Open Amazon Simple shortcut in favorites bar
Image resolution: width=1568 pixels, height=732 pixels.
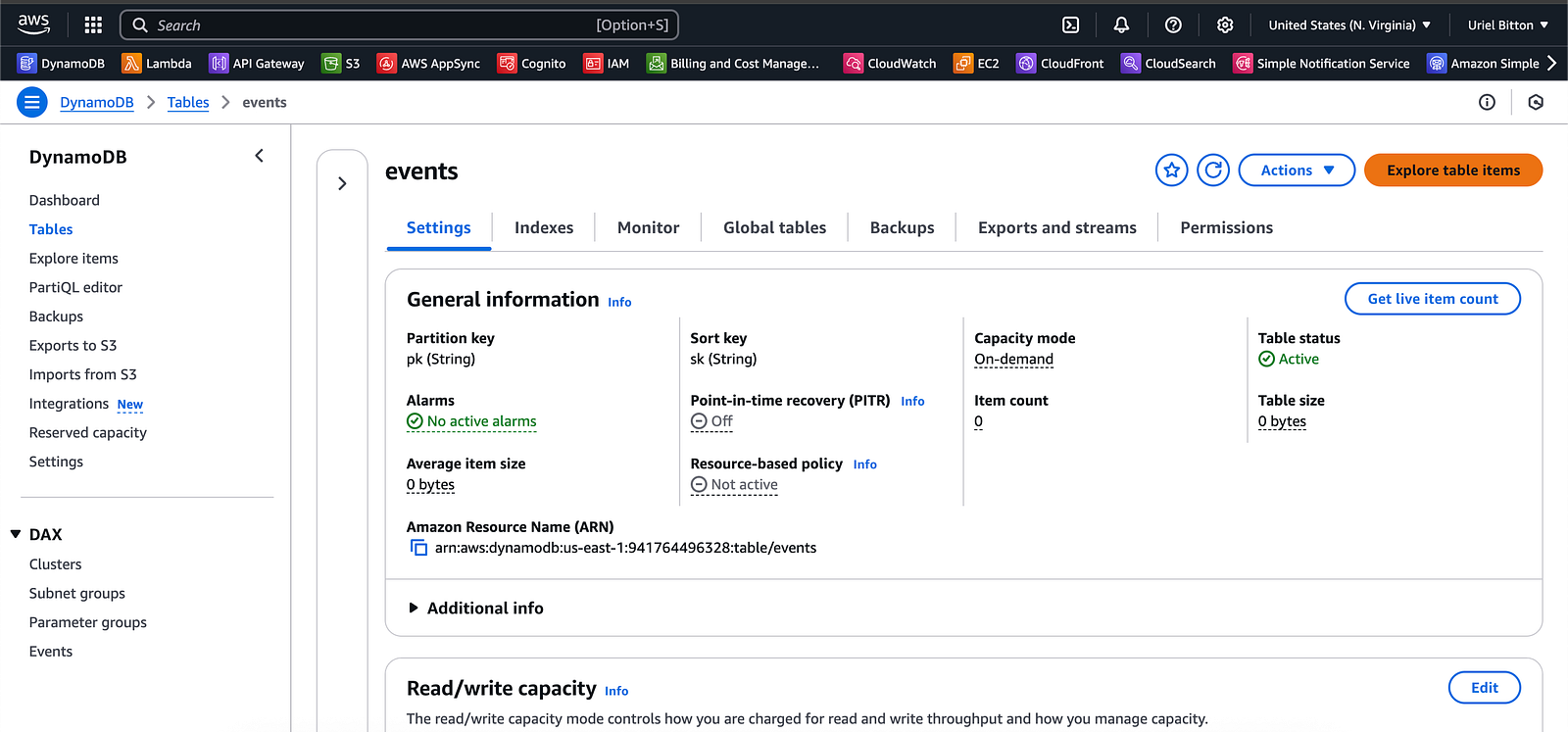click(x=1484, y=64)
